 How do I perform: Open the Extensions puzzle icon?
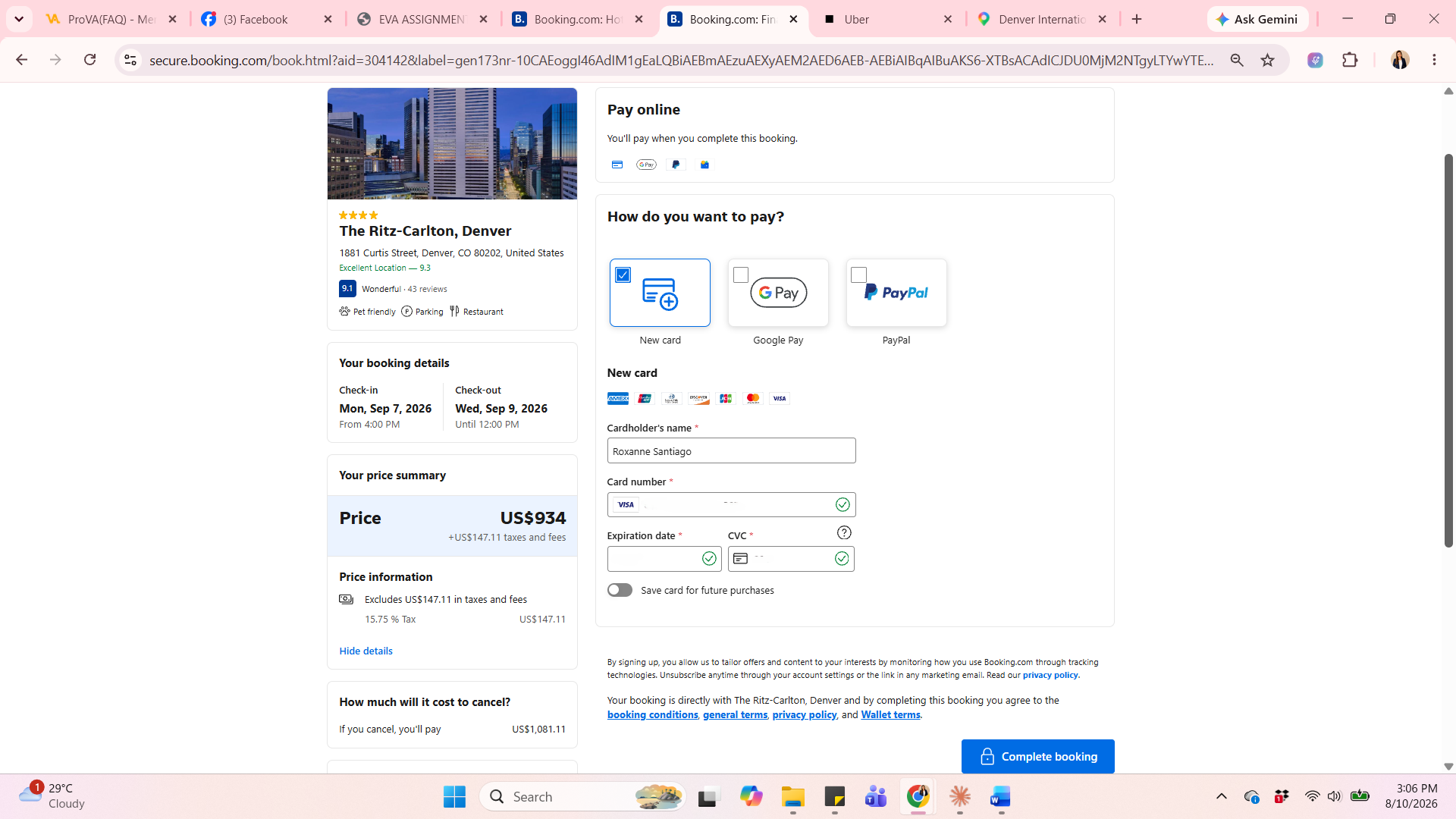[1350, 60]
